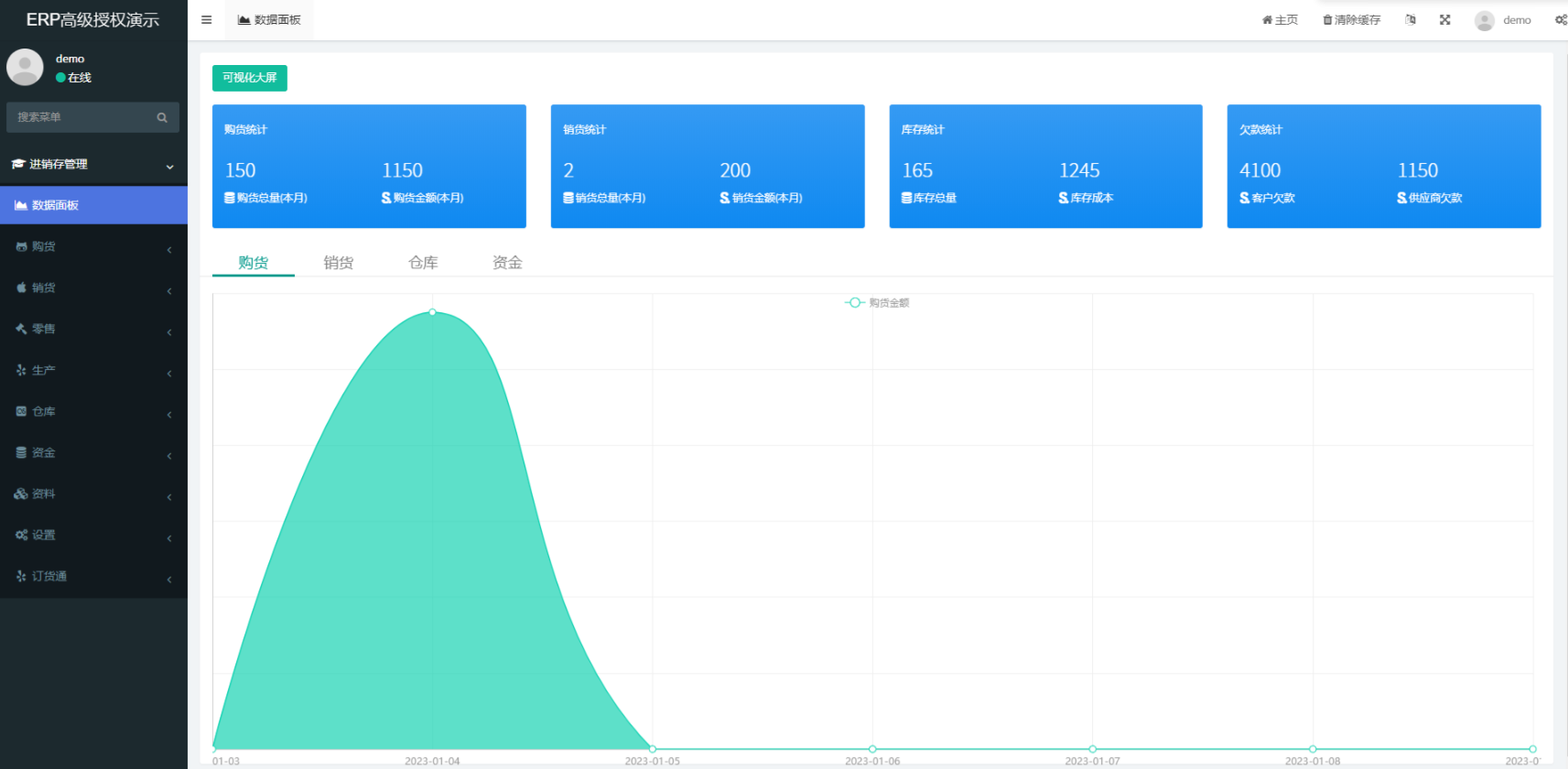This screenshot has width=1568, height=769.
Task: Collapse the 进销存管理 menu group
Action: click(x=93, y=165)
